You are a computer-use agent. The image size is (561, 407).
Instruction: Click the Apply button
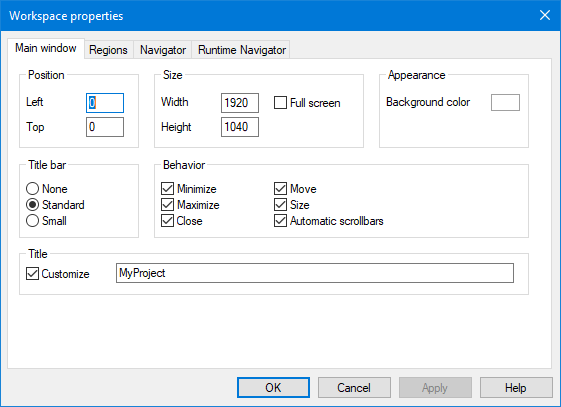pos(435,388)
